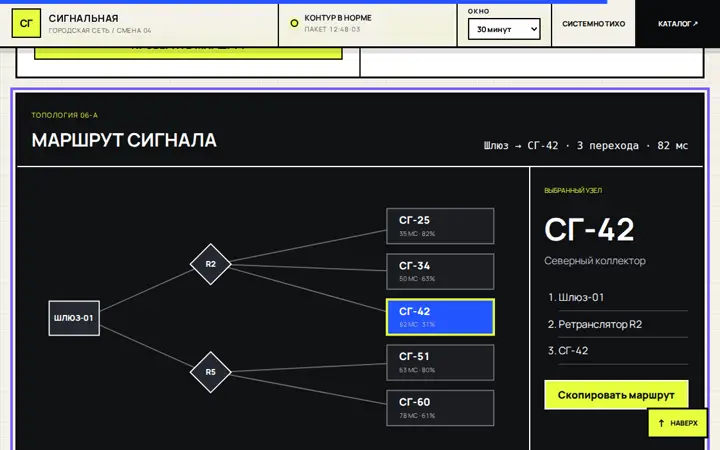Viewport: 720px width, 450px height.
Task: Click route step 2. Ретранслятор R2
Action: click(x=623, y=324)
